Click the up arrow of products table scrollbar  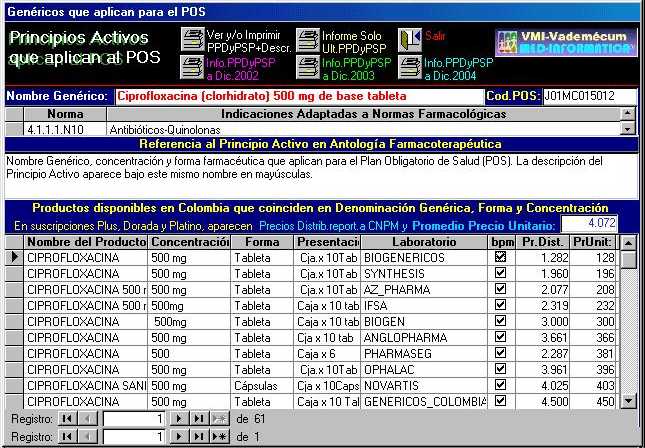[628, 243]
